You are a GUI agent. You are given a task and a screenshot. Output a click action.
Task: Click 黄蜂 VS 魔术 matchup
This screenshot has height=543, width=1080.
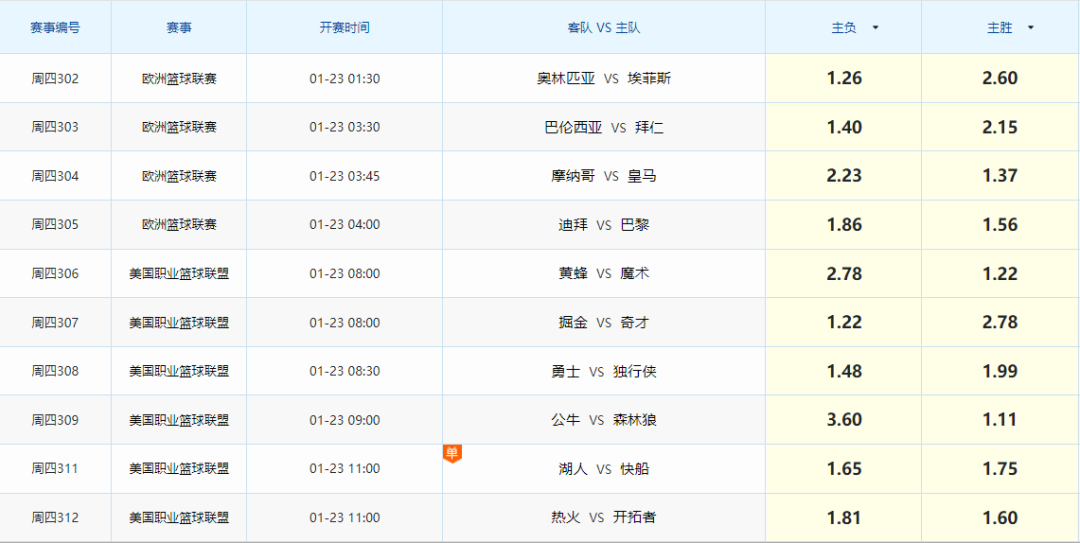click(604, 274)
